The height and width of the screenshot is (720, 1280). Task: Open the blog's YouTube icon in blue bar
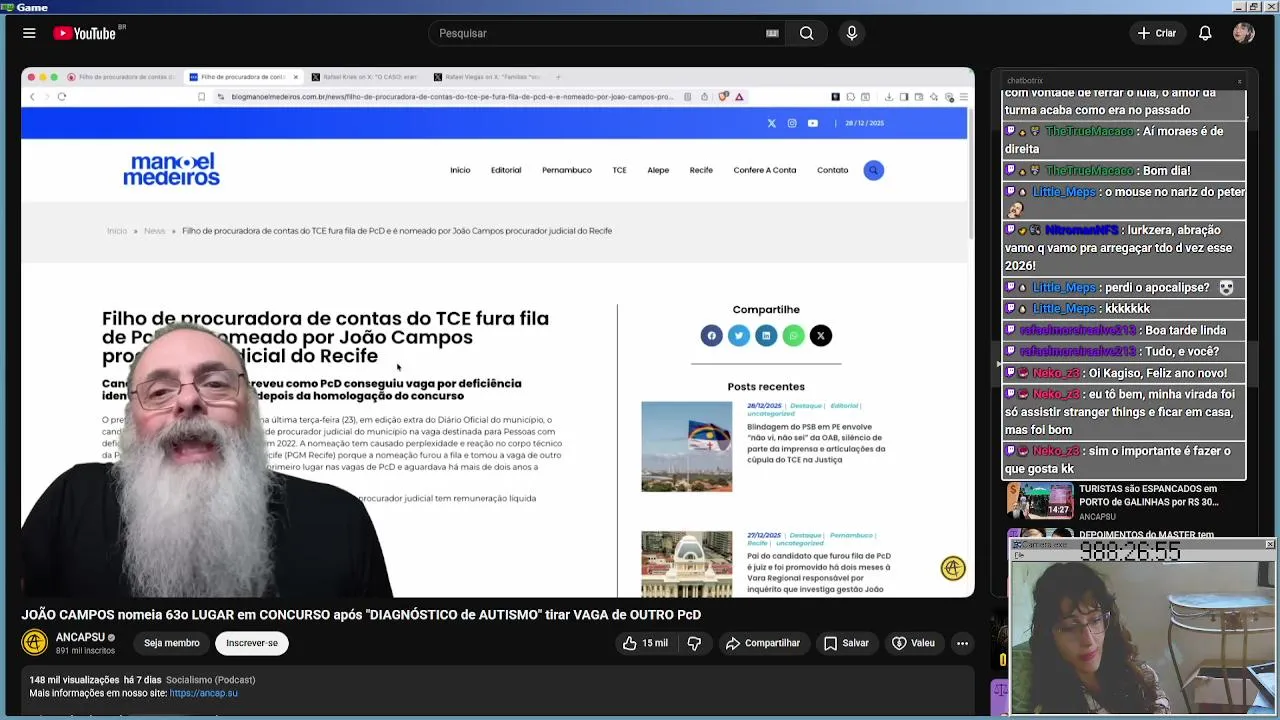[812, 123]
